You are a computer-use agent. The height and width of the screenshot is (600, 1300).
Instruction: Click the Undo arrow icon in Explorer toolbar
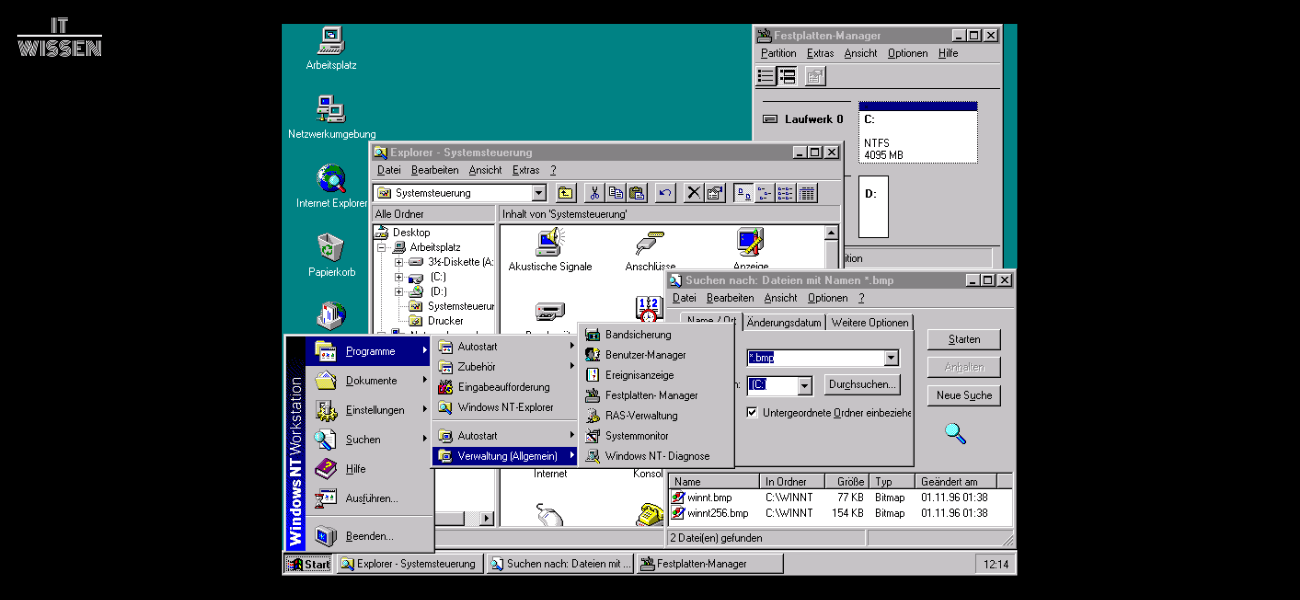665,193
